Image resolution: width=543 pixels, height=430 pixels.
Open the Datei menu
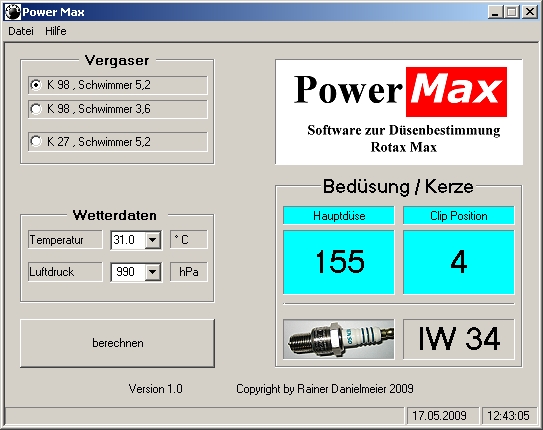click(21, 31)
